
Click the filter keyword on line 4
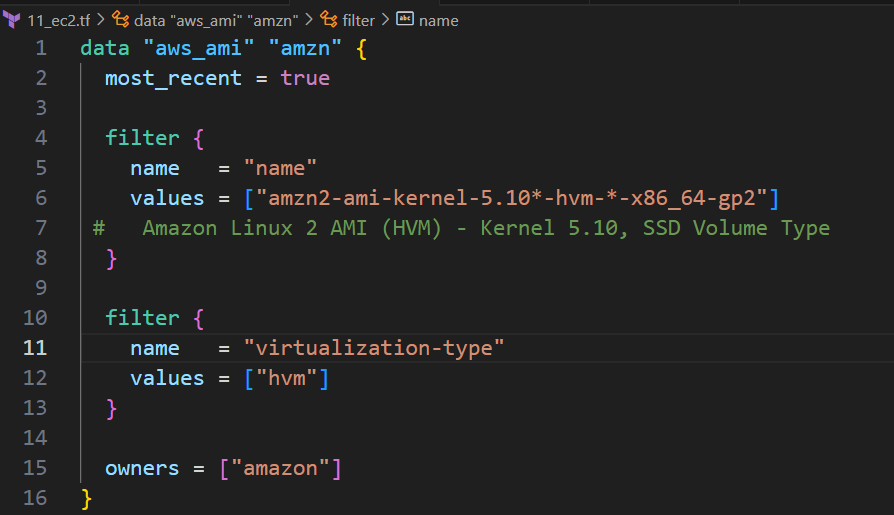142,138
